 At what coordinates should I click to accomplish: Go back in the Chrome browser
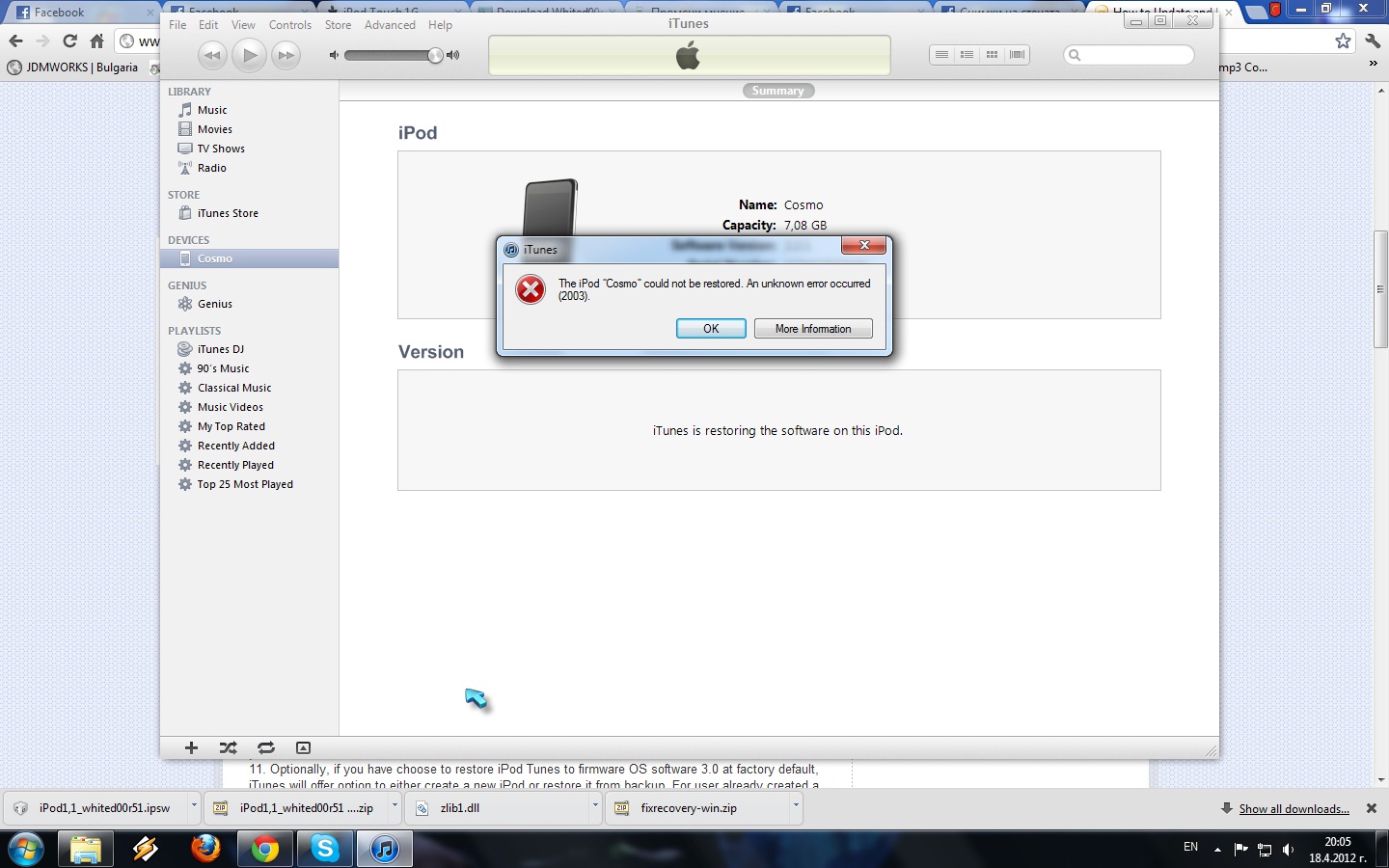[x=15, y=41]
